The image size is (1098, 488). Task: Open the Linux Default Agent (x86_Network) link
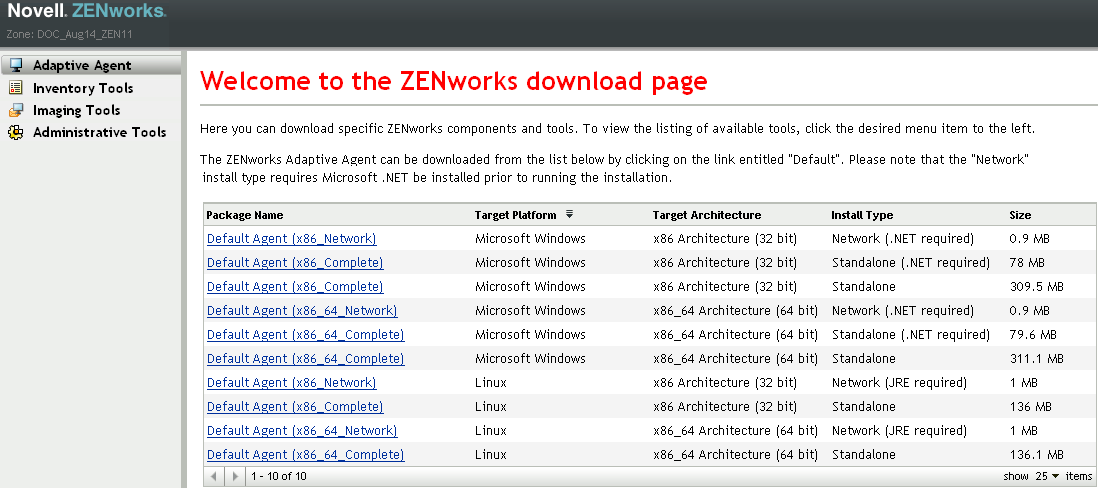(291, 383)
